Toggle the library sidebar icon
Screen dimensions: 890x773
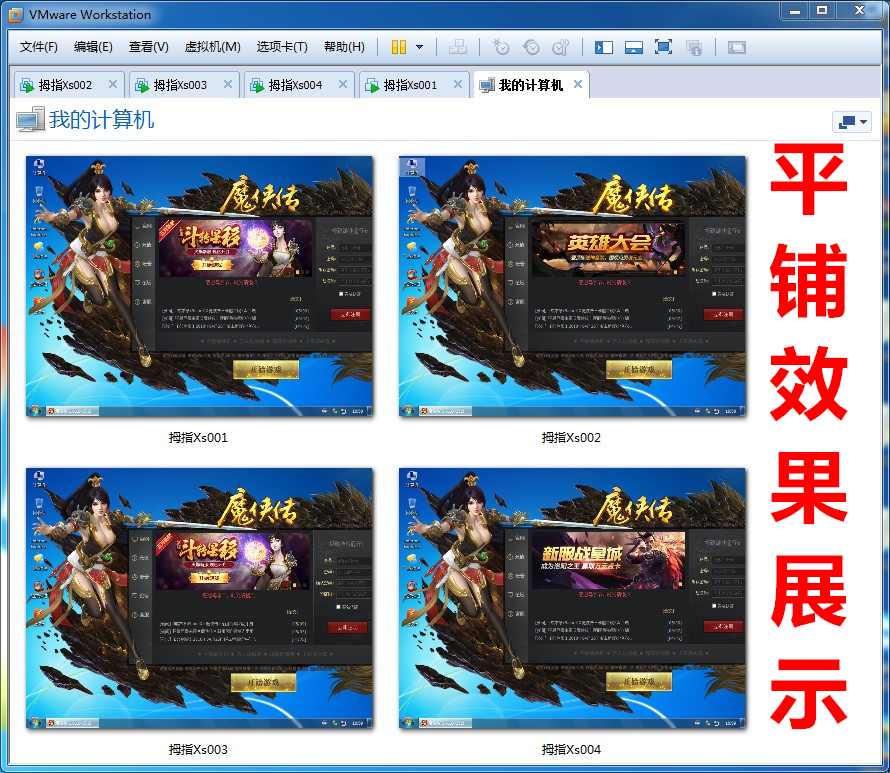point(603,47)
